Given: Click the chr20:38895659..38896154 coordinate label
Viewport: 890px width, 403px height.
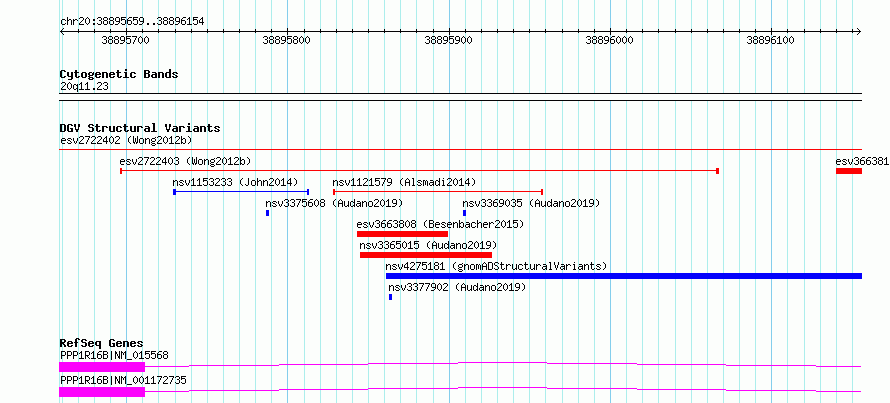Looking at the screenshot, I should [132, 22].
